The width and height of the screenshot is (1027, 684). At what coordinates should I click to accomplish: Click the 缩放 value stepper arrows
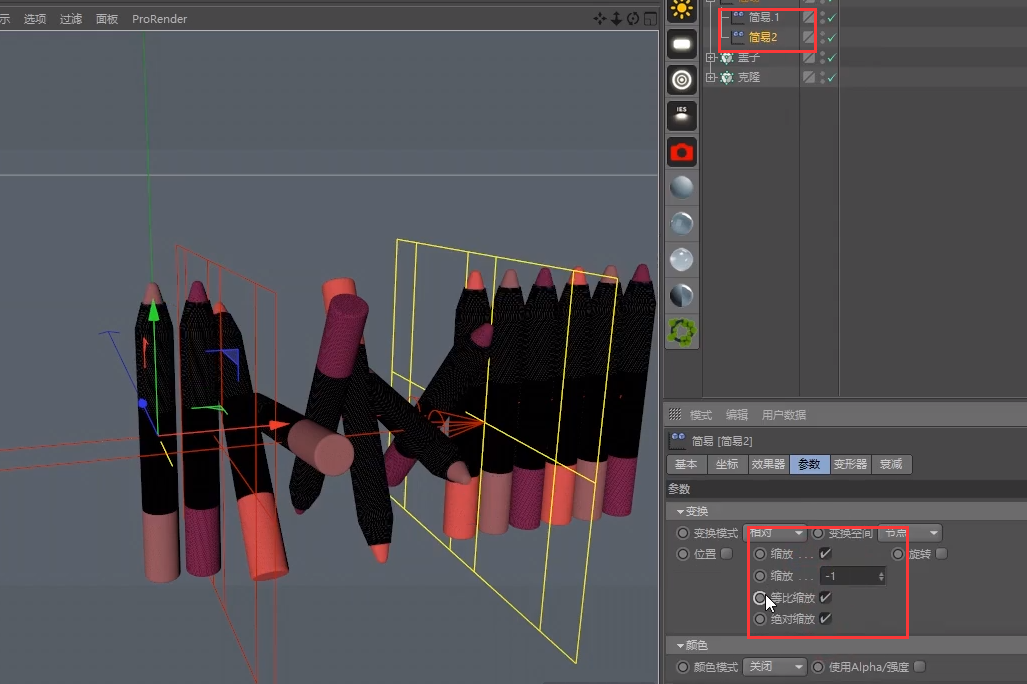coord(881,576)
